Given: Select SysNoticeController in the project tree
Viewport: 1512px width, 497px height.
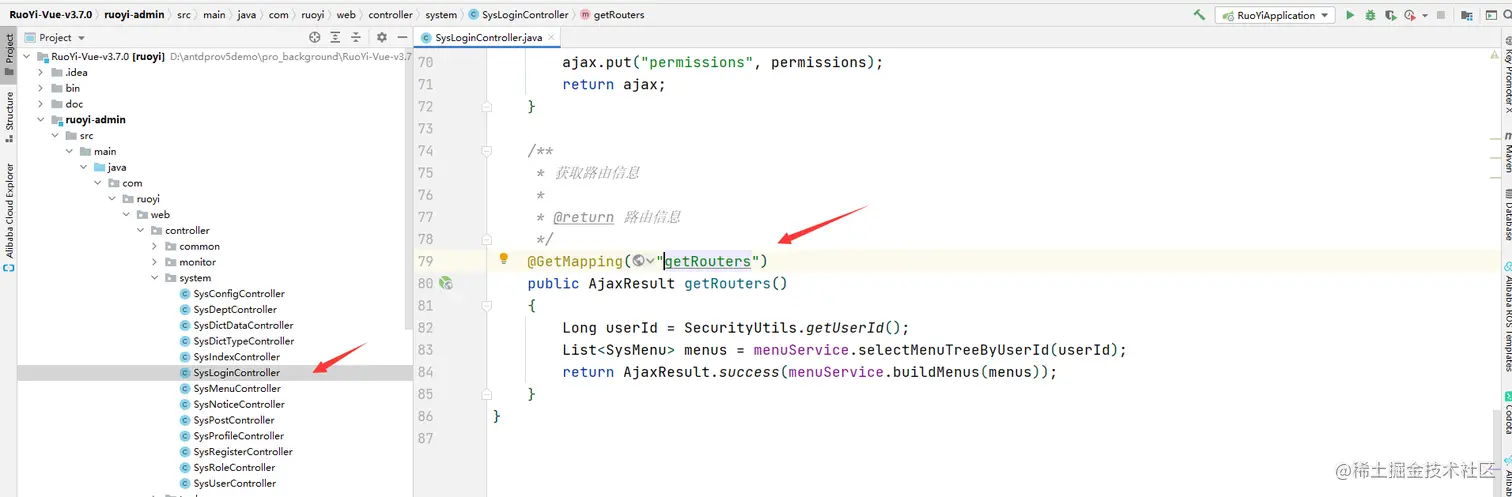Looking at the screenshot, I should pos(239,404).
